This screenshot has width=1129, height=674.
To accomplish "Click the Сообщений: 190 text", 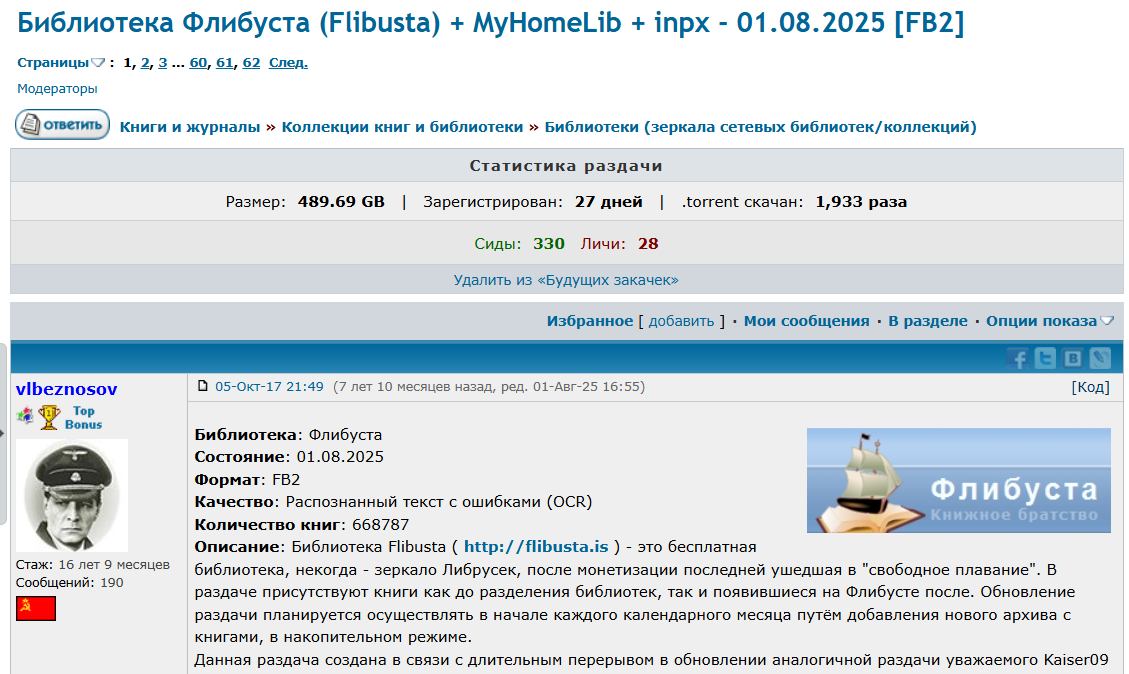I will [70, 583].
